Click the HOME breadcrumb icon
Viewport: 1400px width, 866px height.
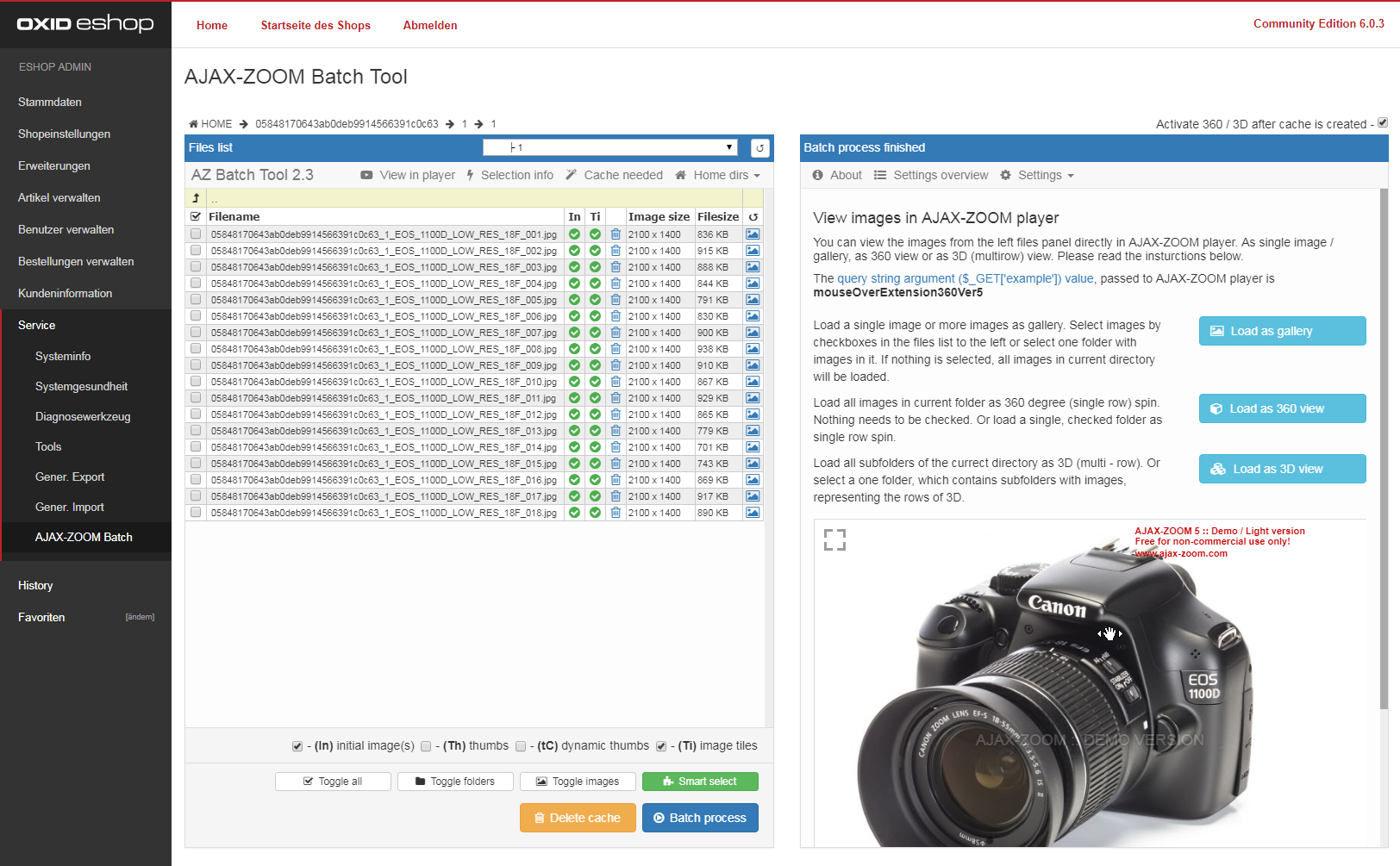point(194,124)
